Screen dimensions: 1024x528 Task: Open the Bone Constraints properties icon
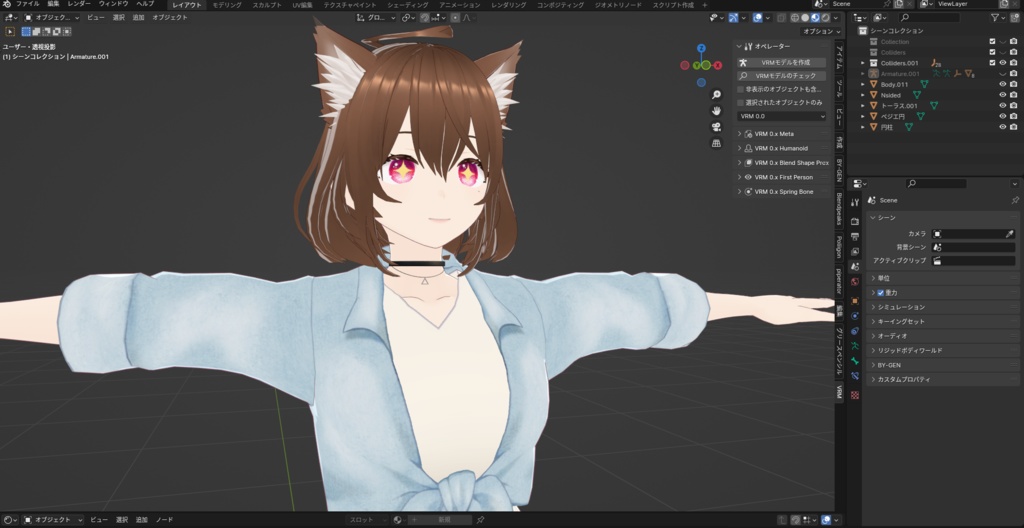pyautogui.click(x=855, y=376)
